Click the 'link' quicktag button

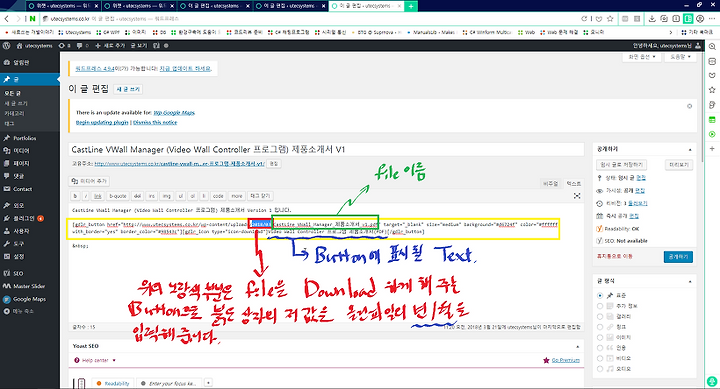[98, 196]
